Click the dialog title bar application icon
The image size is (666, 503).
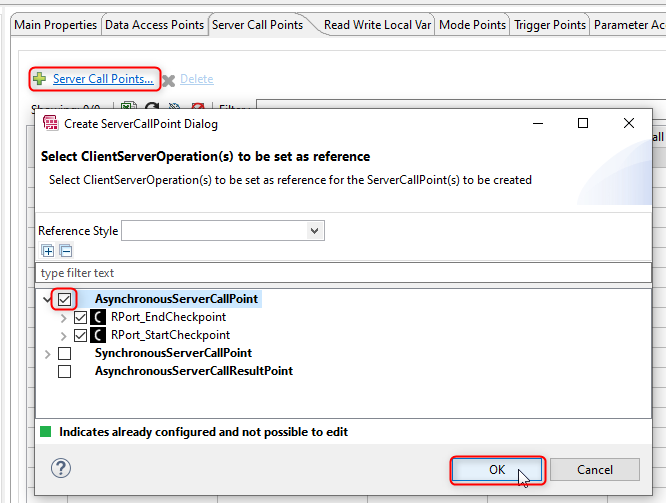(51, 123)
